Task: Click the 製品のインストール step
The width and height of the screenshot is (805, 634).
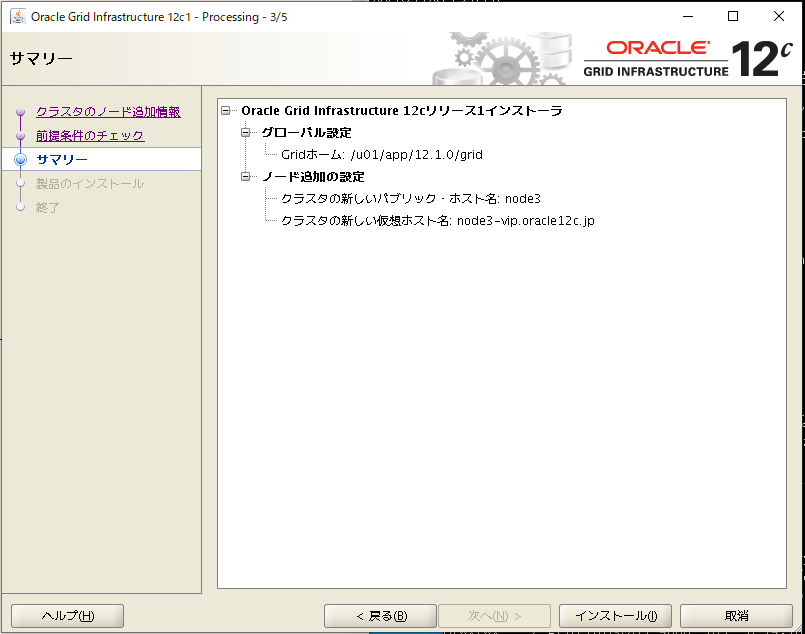Action: tap(90, 183)
